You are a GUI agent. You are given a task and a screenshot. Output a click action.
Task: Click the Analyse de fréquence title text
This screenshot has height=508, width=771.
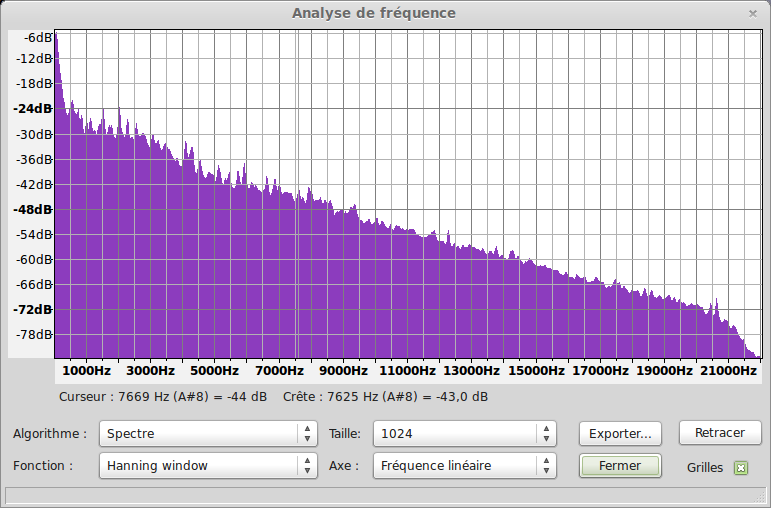tap(374, 13)
